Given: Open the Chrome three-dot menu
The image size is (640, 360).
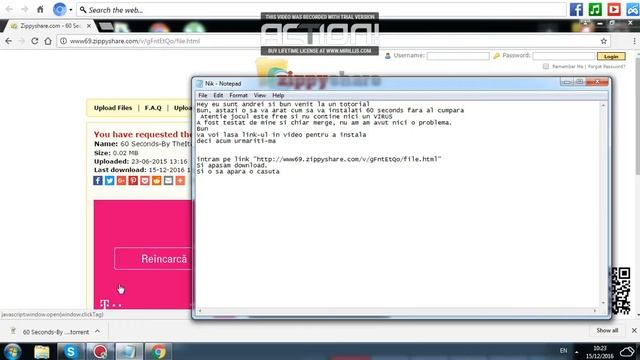Looking at the screenshot, I should [x=634, y=41].
